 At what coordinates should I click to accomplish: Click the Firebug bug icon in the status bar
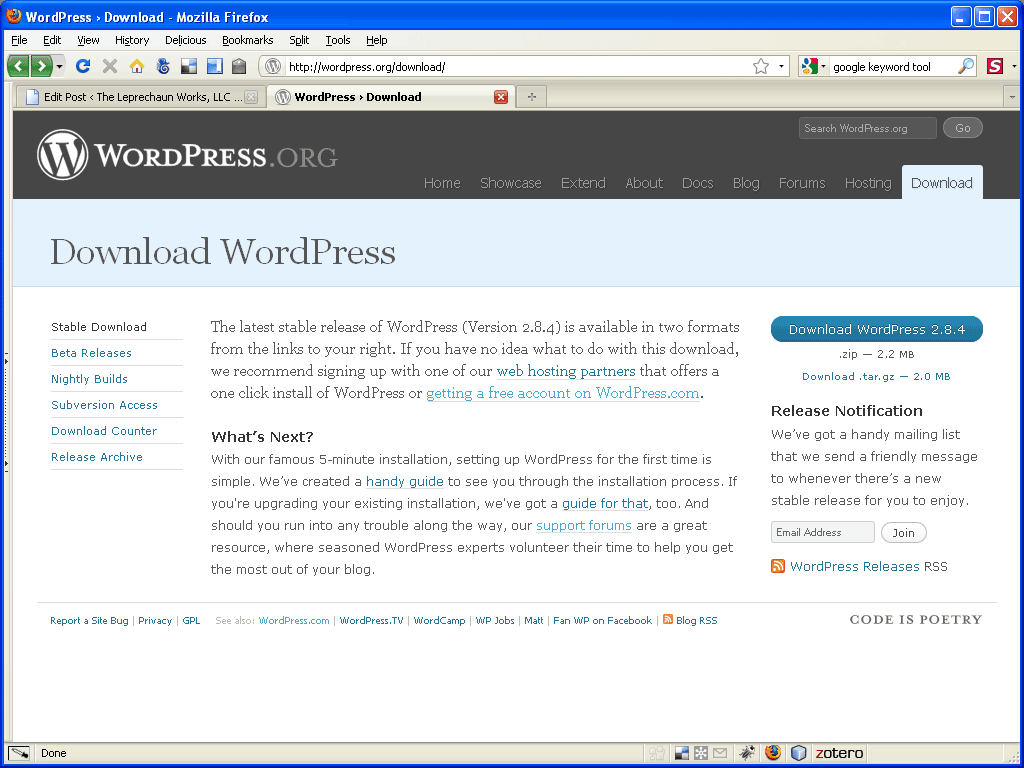tap(747, 753)
